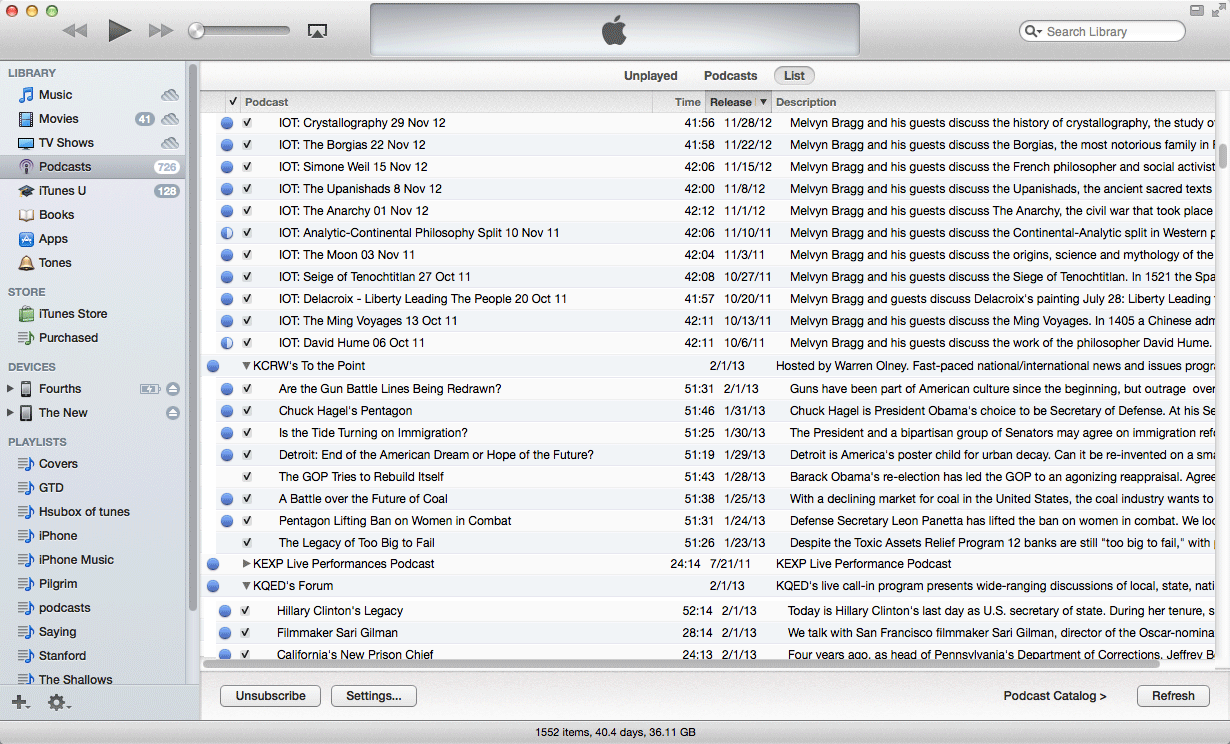Toggle checkbox for Hillary Clinton's Legacy
This screenshot has height=744, width=1230.
tap(246, 611)
